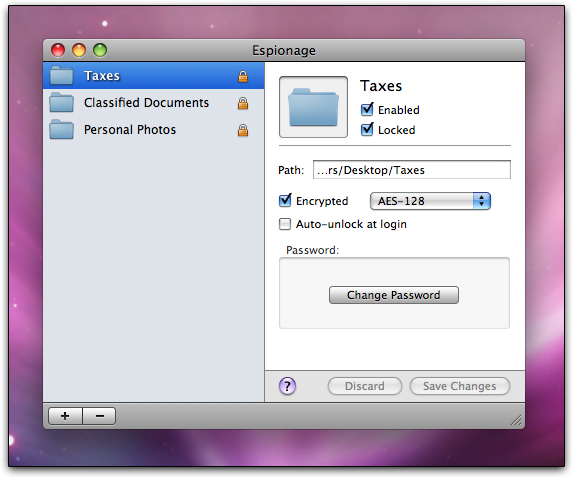This screenshot has width=573, height=478.
Task: Select Personal Photos in the folder list
Action: coord(153,130)
